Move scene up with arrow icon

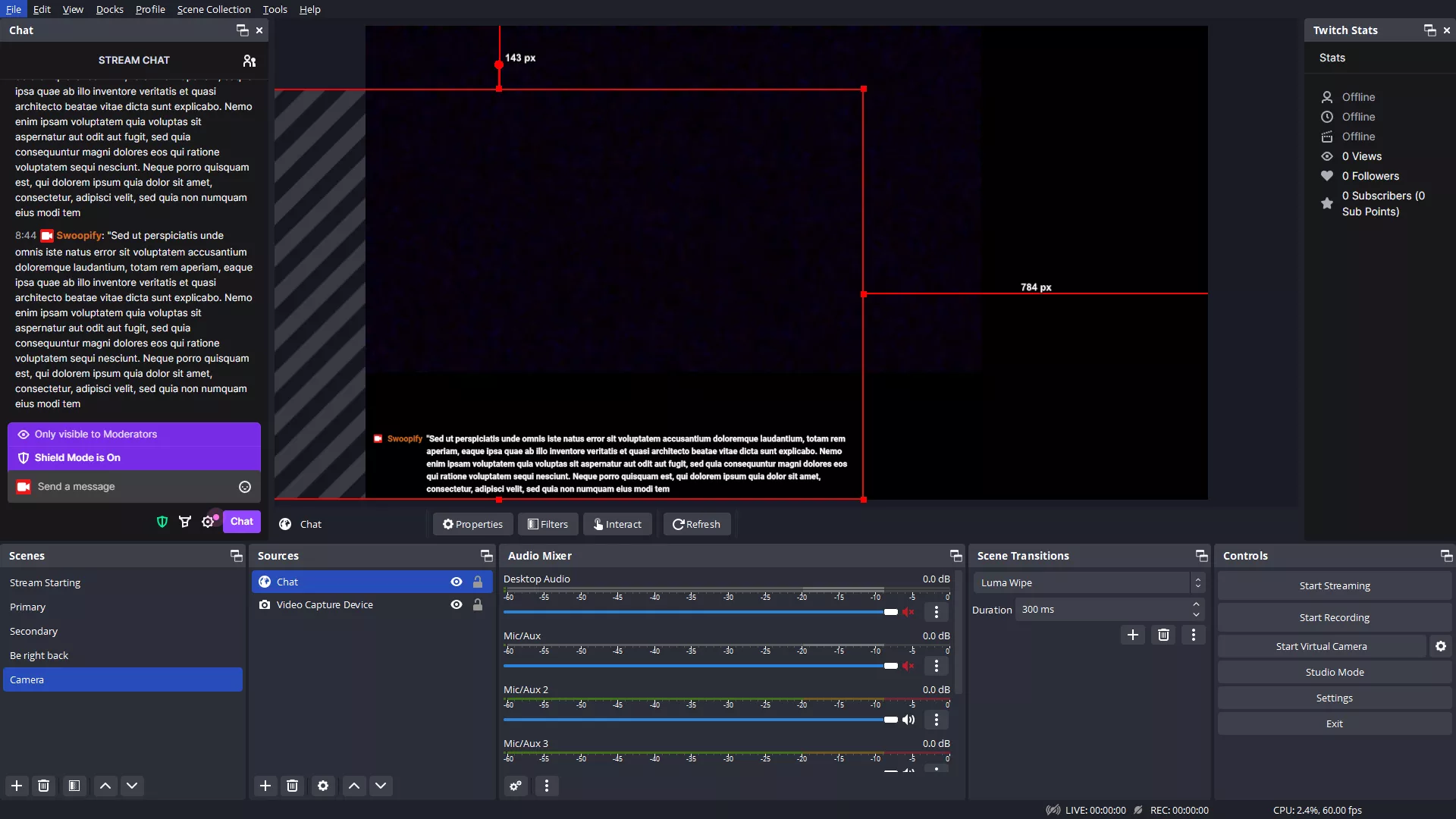pos(105,786)
